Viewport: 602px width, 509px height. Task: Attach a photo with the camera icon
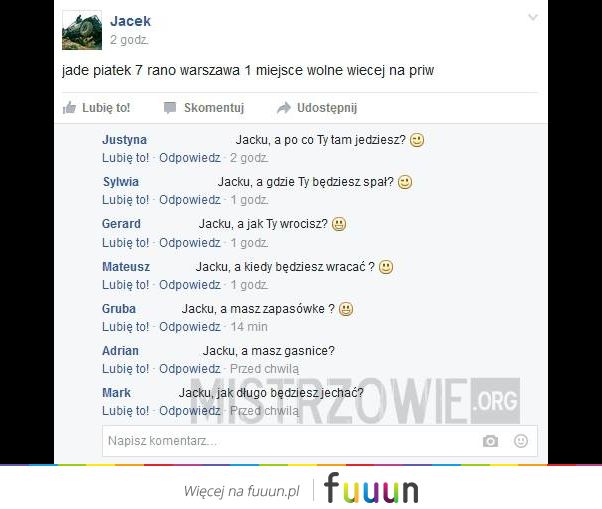point(490,441)
